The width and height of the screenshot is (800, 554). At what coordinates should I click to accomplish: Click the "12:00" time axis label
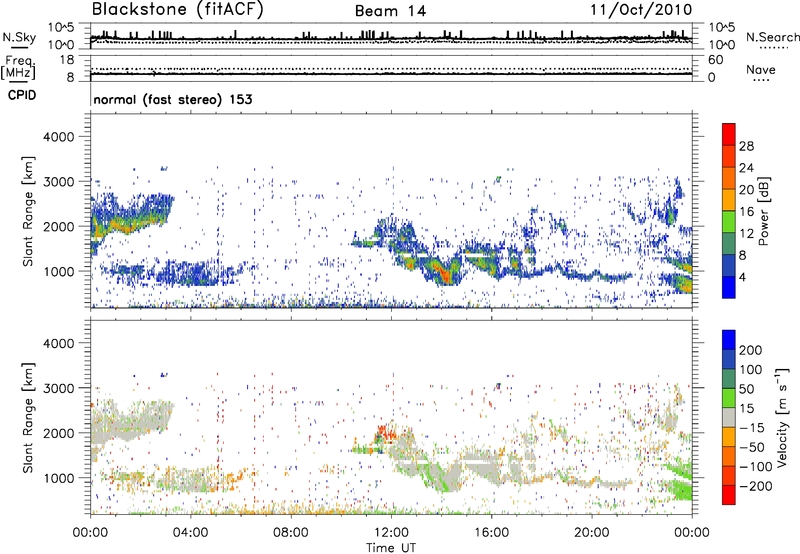point(392,533)
